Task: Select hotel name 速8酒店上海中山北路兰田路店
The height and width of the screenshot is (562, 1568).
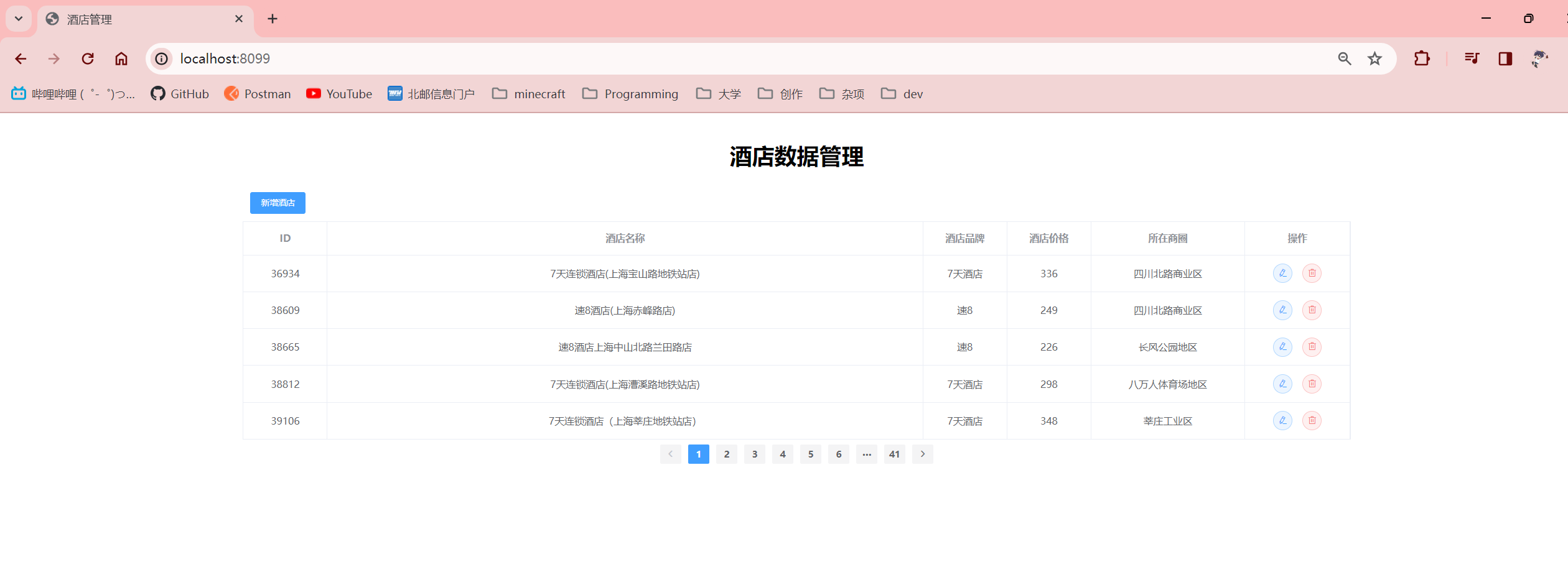Action: tap(625, 348)
